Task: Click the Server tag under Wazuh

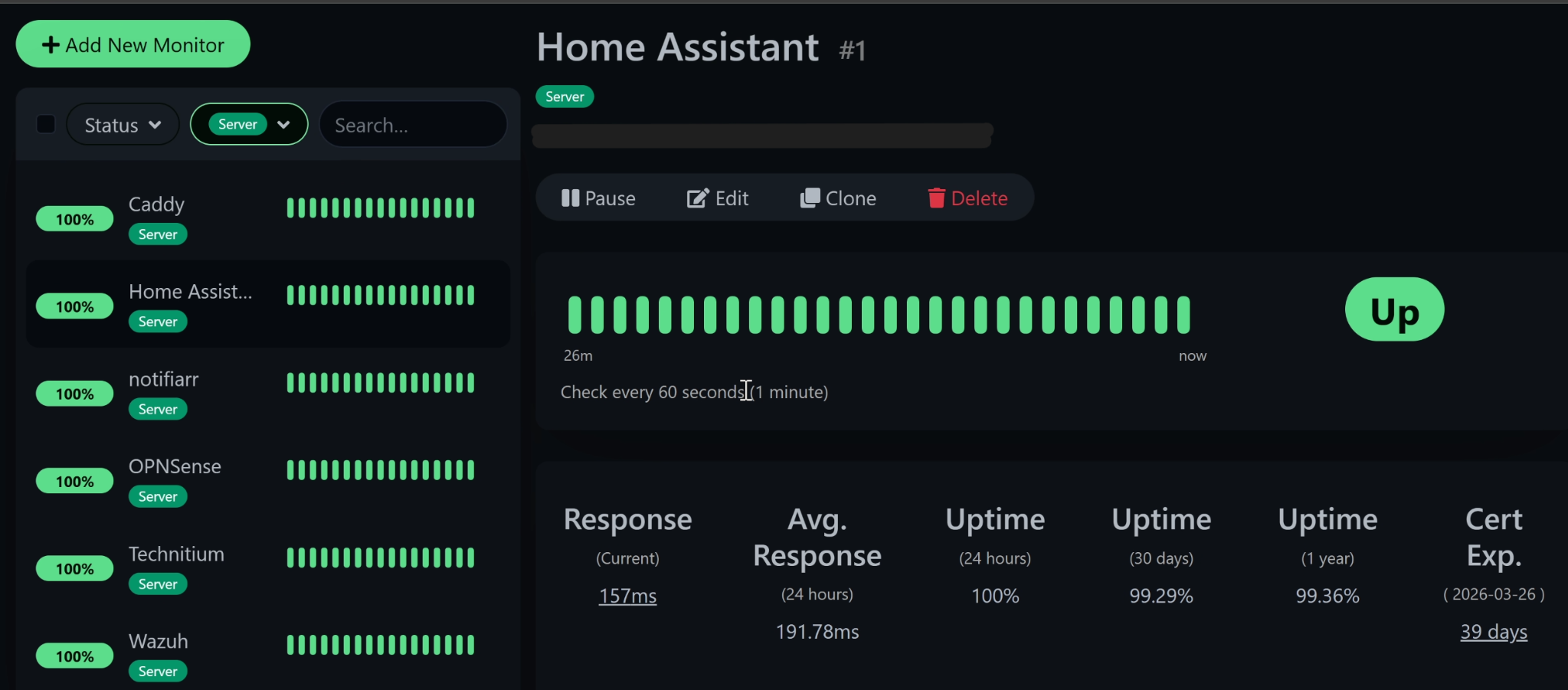Action: coord(158,672)
